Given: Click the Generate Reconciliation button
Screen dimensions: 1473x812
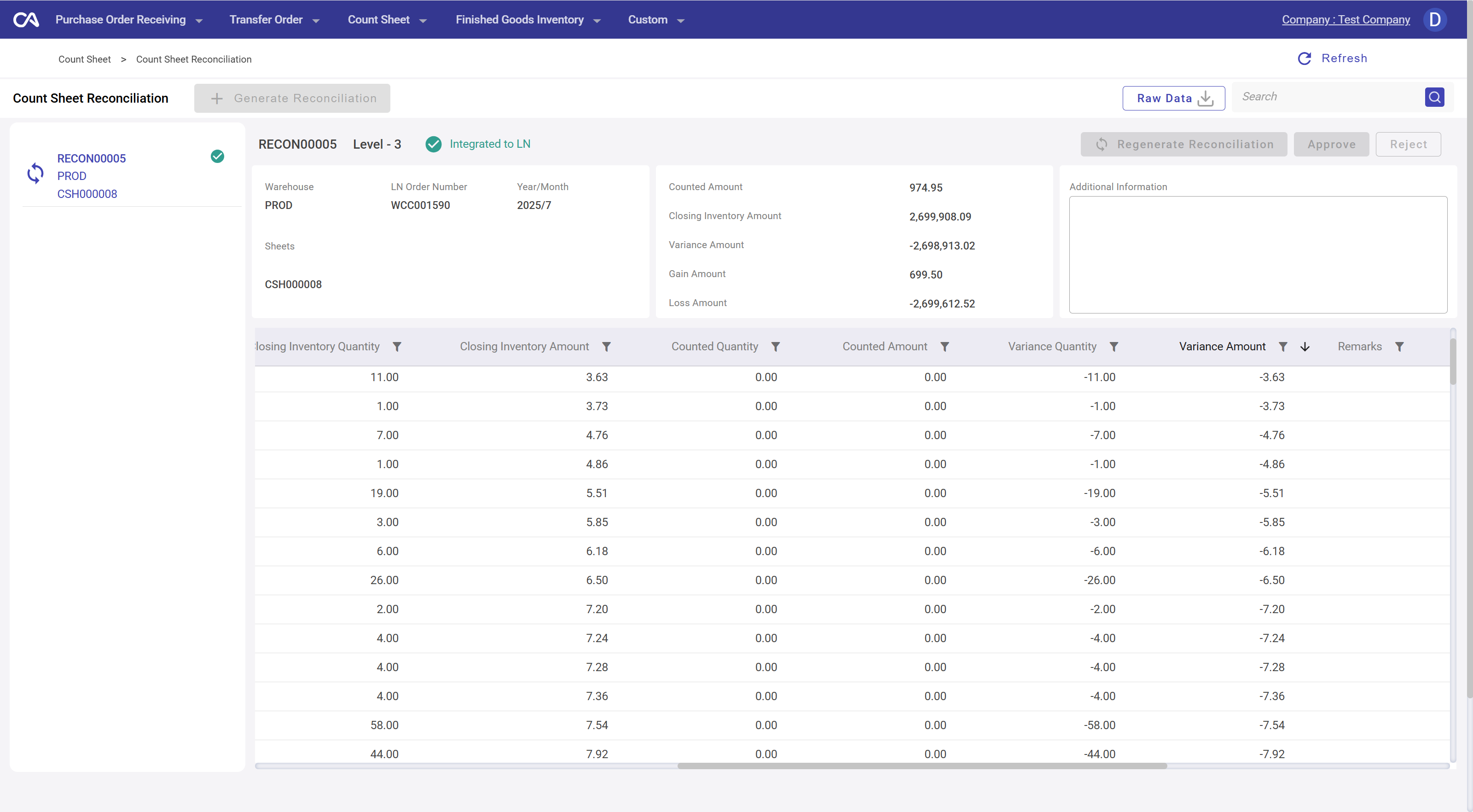Looking at the screenshot, I should coord(292,99).
